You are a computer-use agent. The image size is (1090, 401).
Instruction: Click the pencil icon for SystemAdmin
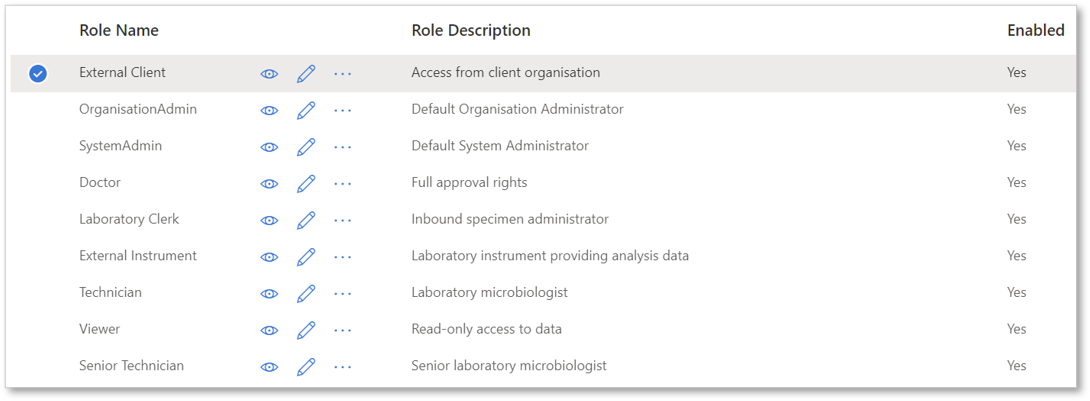(x=306, y=147)
